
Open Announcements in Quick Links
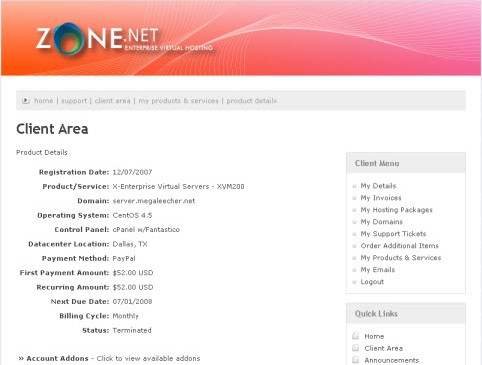click(x=391, y=360)
